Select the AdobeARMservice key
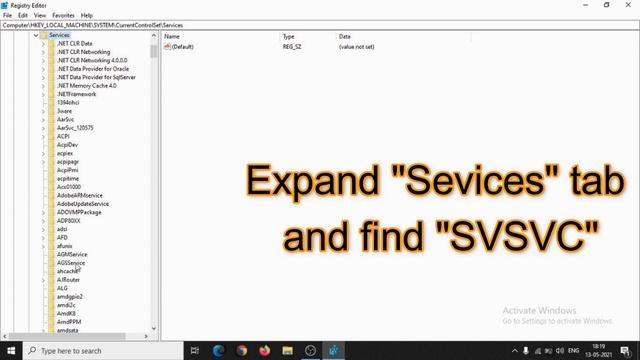The image size is (640, 360). [80, 196]
